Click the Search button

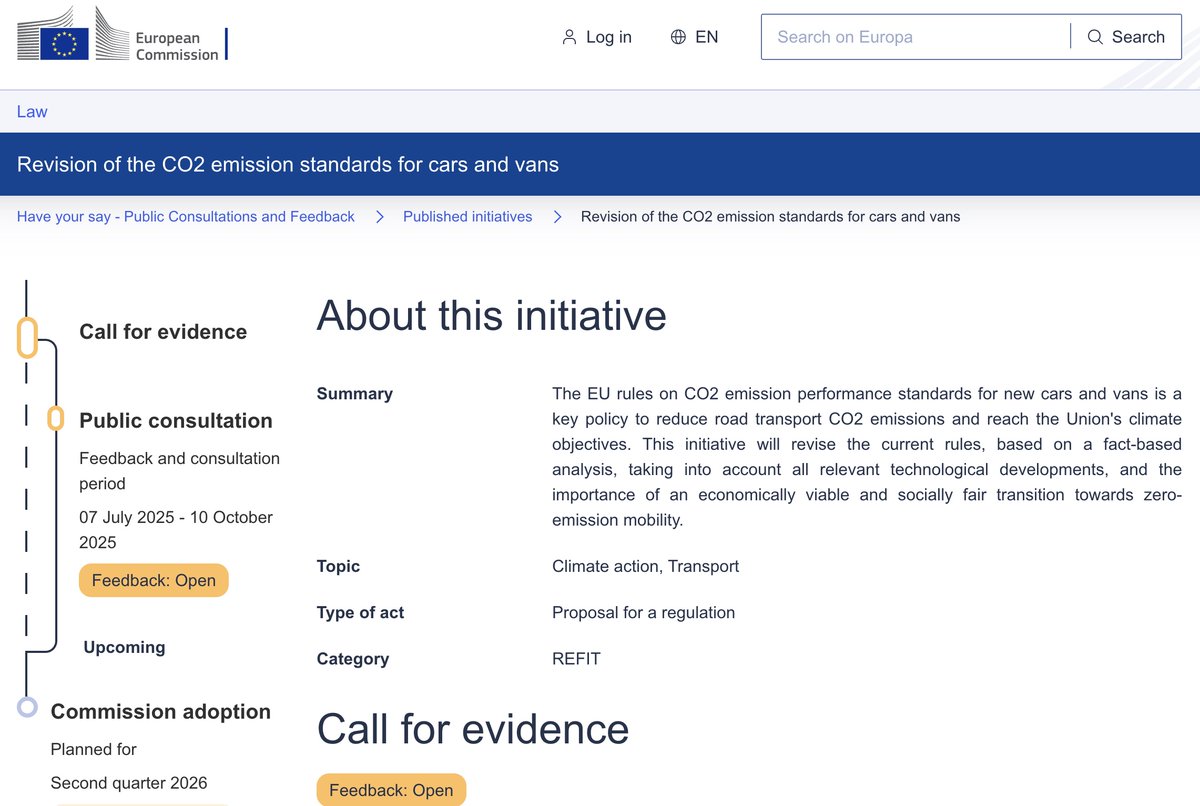(1126, 37)
